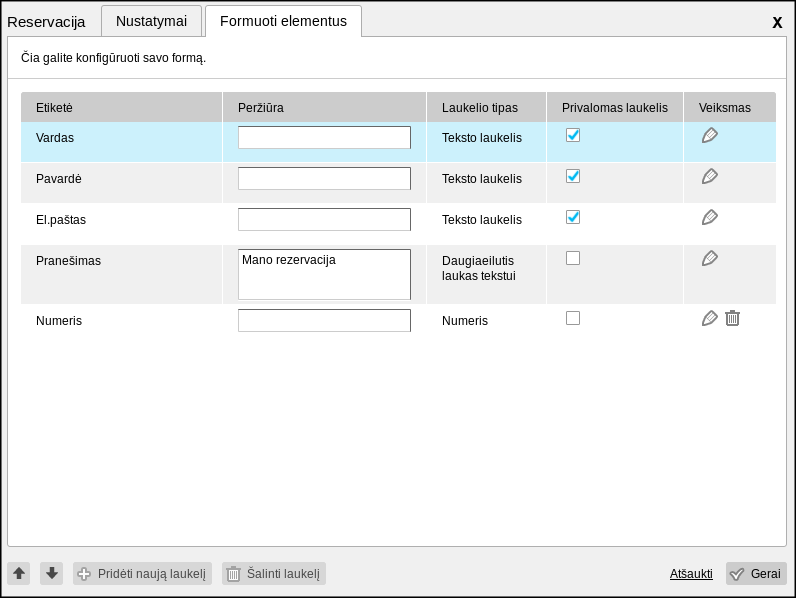This screenshot has width=796, height=598.
Task: Edit the Numeris field with pencil icon
Action: pos(710,319)
